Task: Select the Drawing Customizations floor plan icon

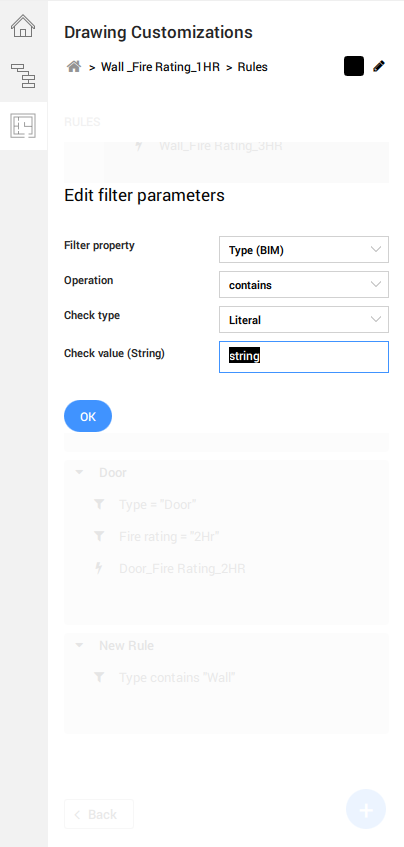Action: [23, 126]
